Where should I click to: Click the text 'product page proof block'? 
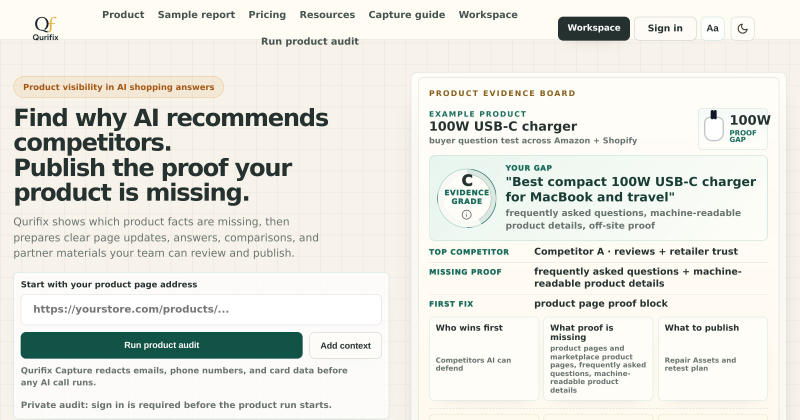(601, 304)
